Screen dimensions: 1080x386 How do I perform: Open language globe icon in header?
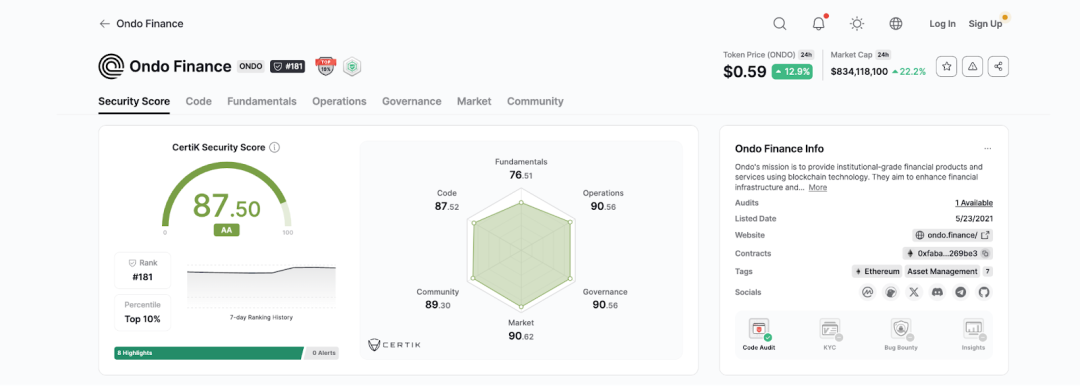point(895,23)
